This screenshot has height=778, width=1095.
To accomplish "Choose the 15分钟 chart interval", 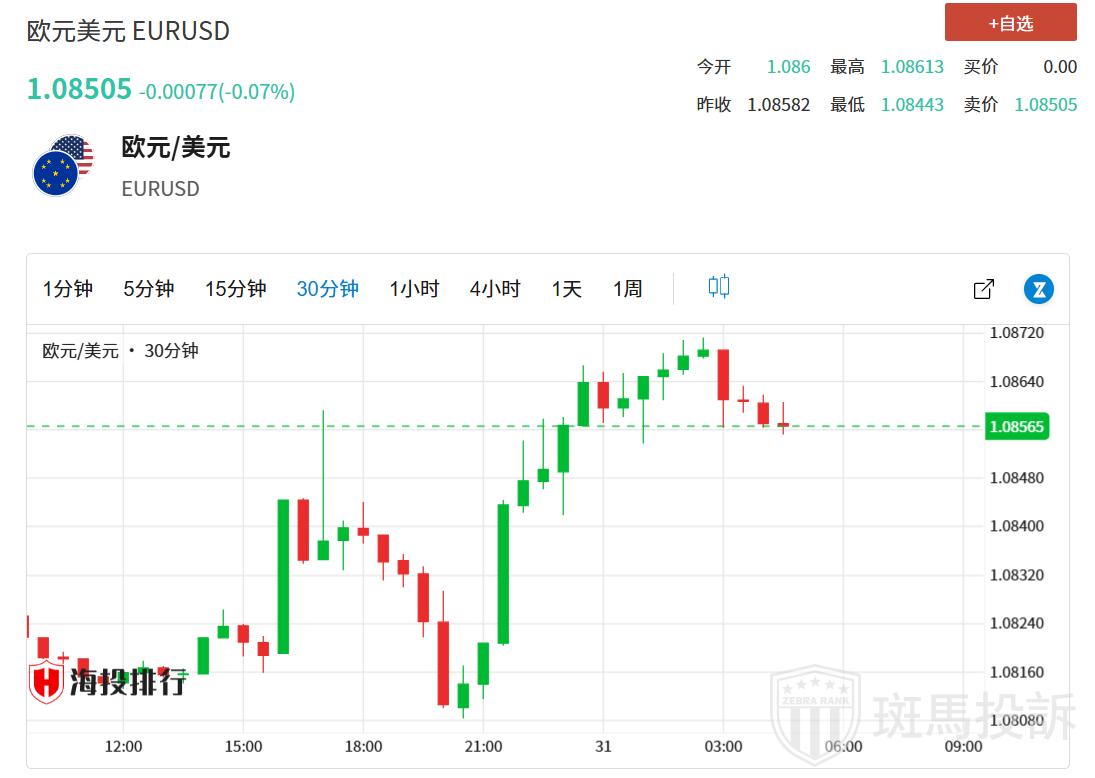I will (x=235, y=289).
